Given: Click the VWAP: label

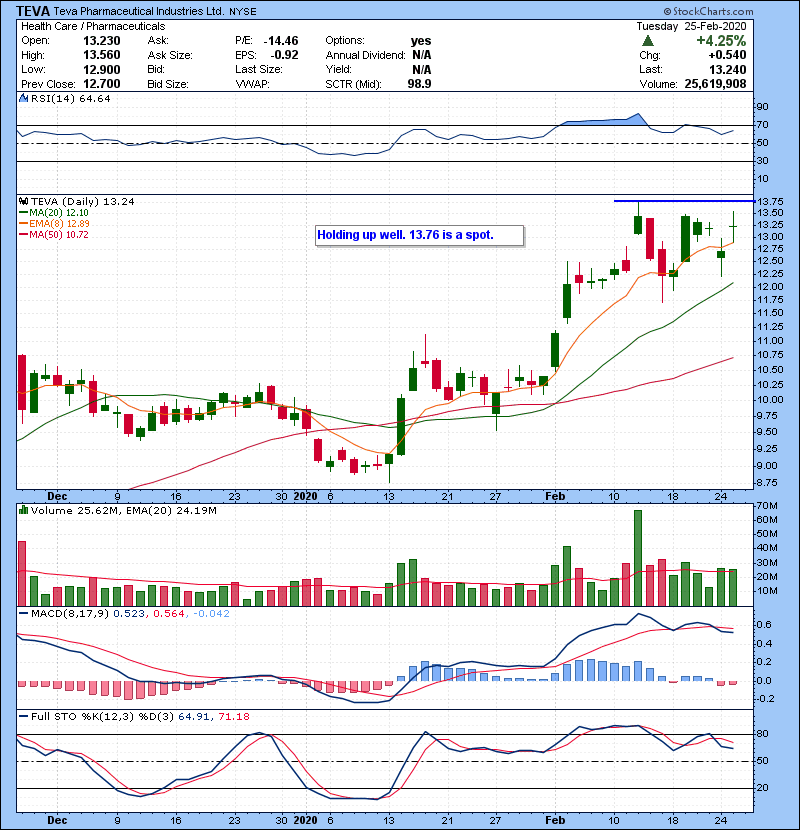Looking at the screenshot, I should coord(252,84).
